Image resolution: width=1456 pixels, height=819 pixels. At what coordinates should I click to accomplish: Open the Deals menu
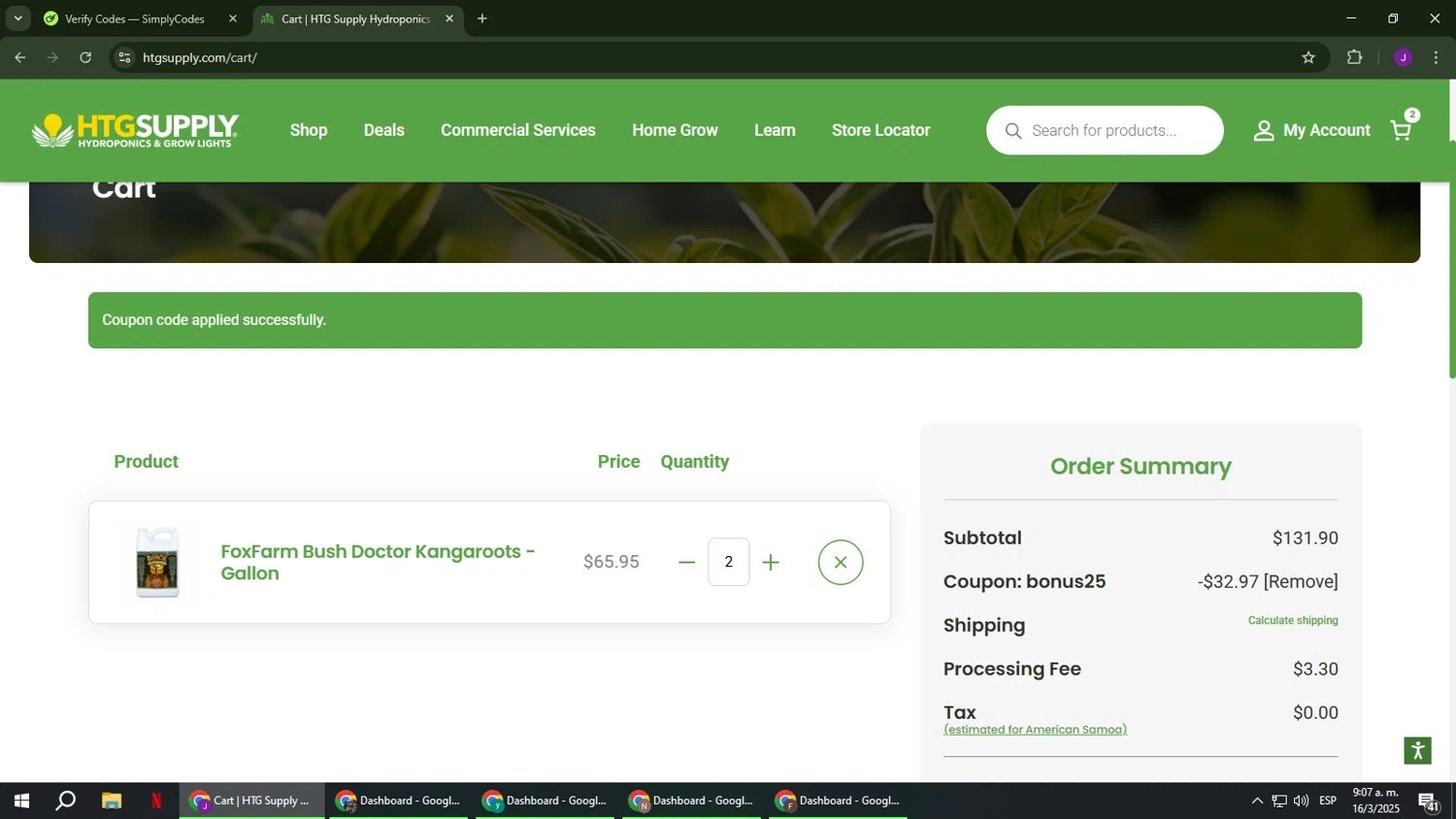(x=384, y=130)
